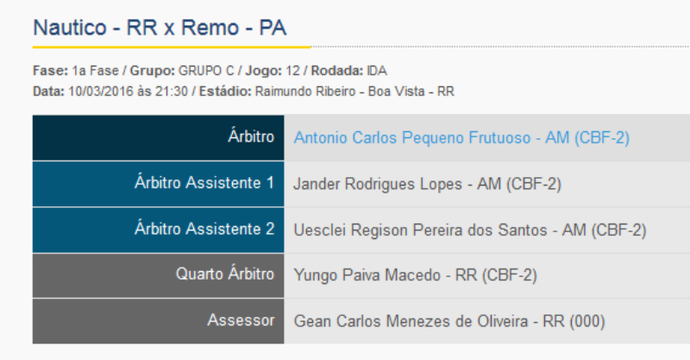The image size is (690, 360).
Task: Click the AM (CBF-2) tag on referee link
Action: [587, 138]
